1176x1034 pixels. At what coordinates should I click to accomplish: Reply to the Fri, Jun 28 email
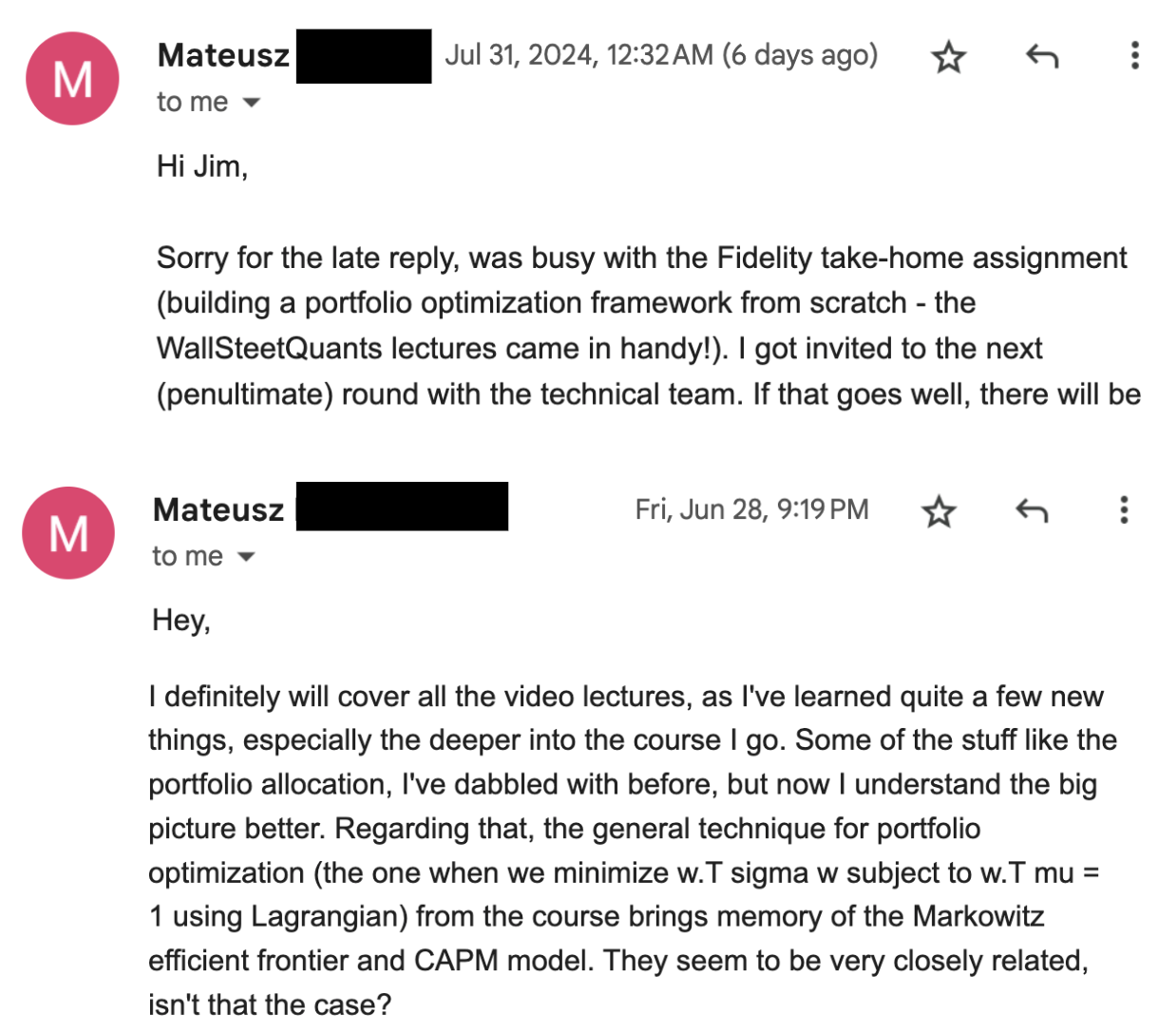[1032, 511]
